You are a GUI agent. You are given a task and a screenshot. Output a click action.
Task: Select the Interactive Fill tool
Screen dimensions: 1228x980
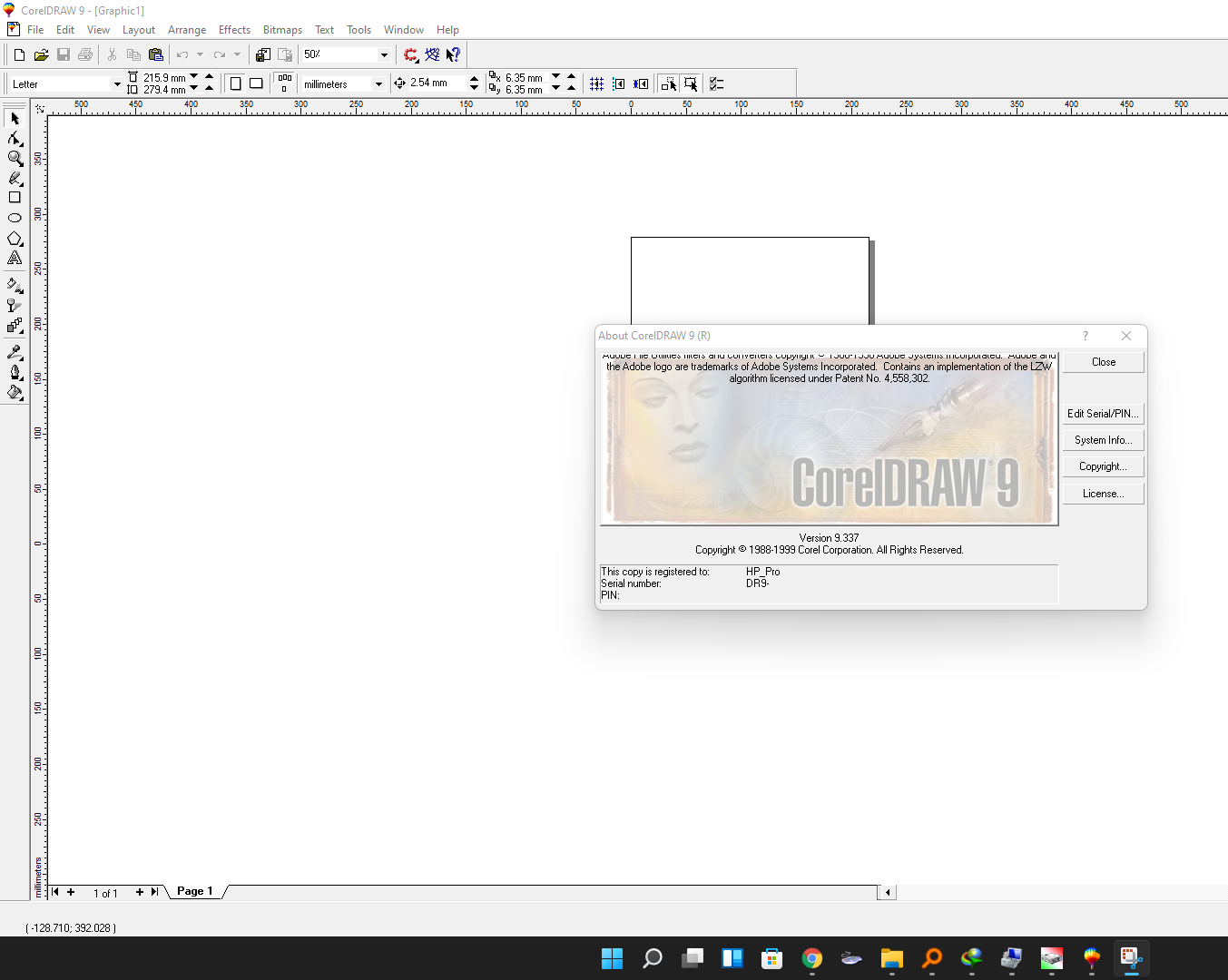15,285
